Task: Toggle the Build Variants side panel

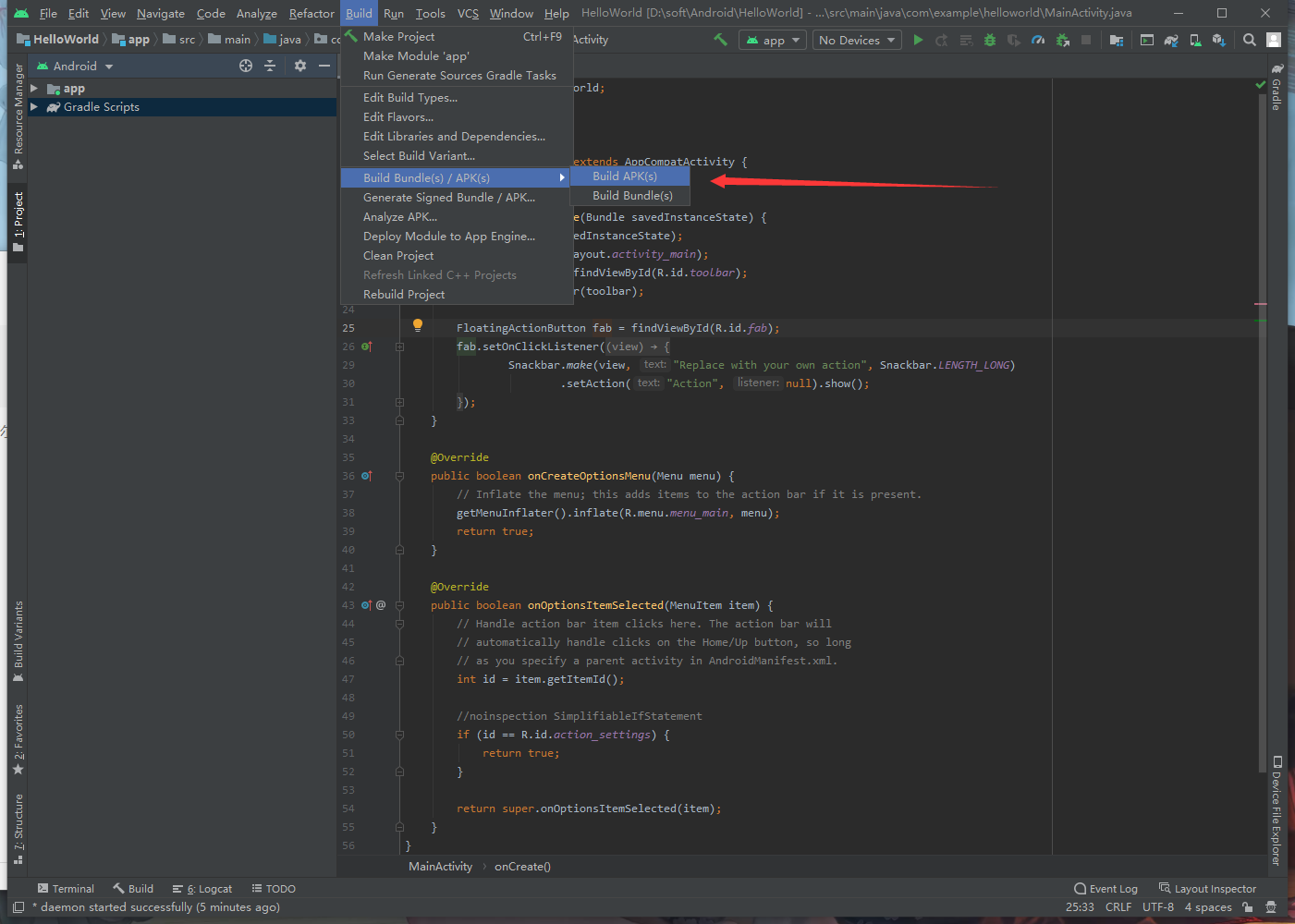Action: tap(18, 640)
